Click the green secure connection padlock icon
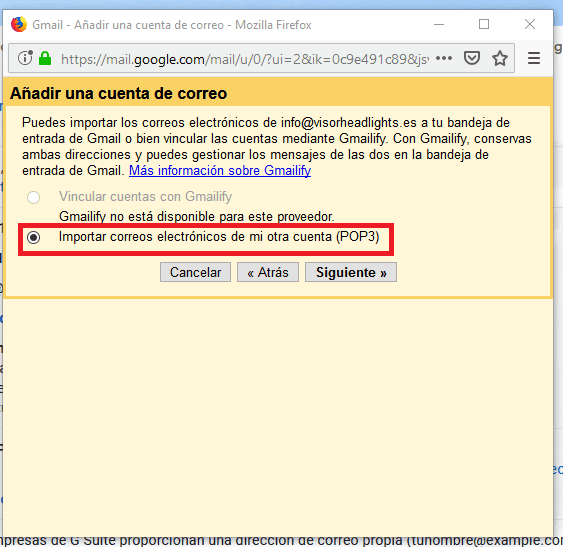 45,58
